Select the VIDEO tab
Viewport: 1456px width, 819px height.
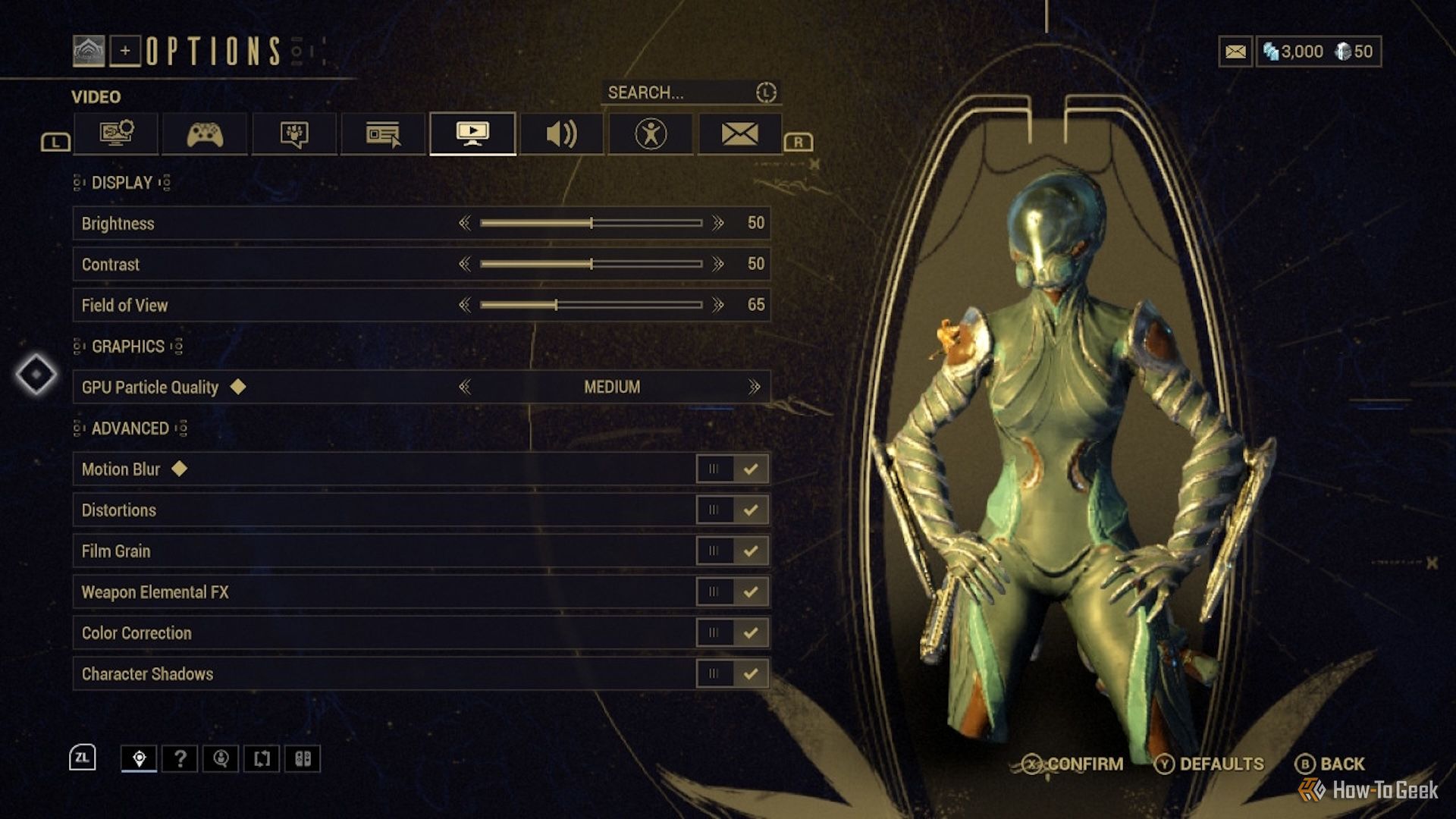471,133
